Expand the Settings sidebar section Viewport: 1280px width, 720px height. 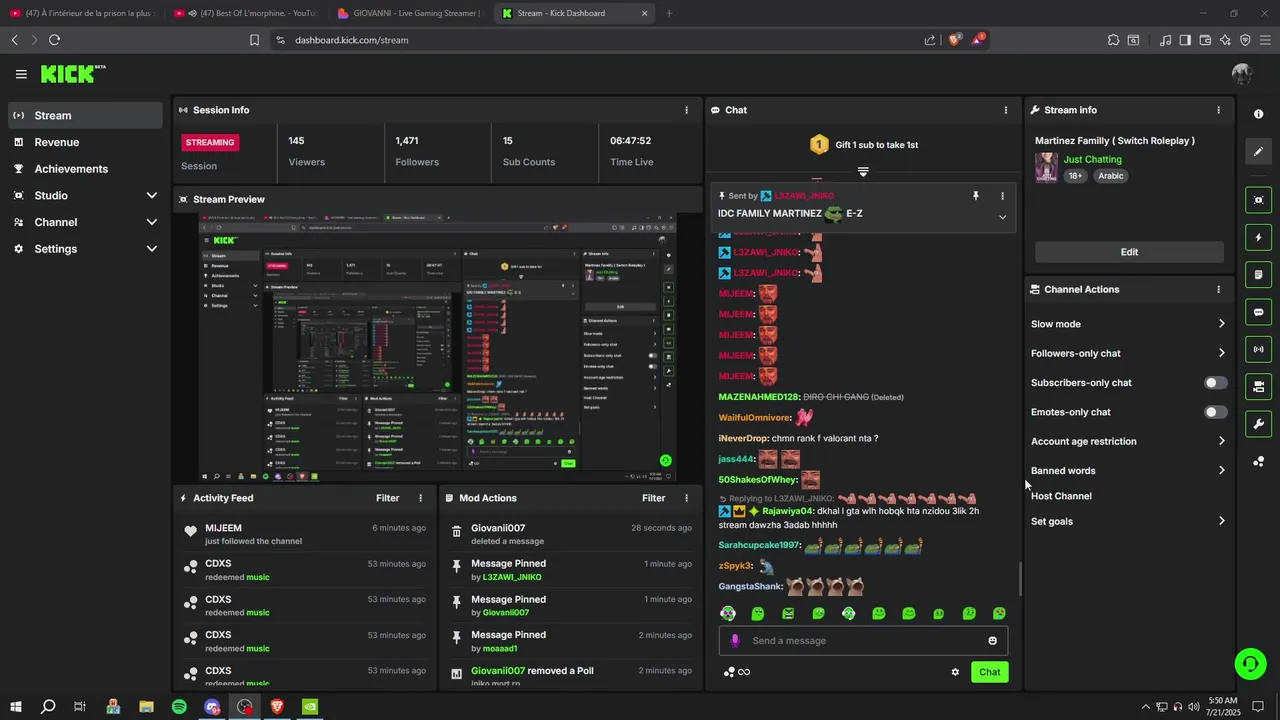85,249
